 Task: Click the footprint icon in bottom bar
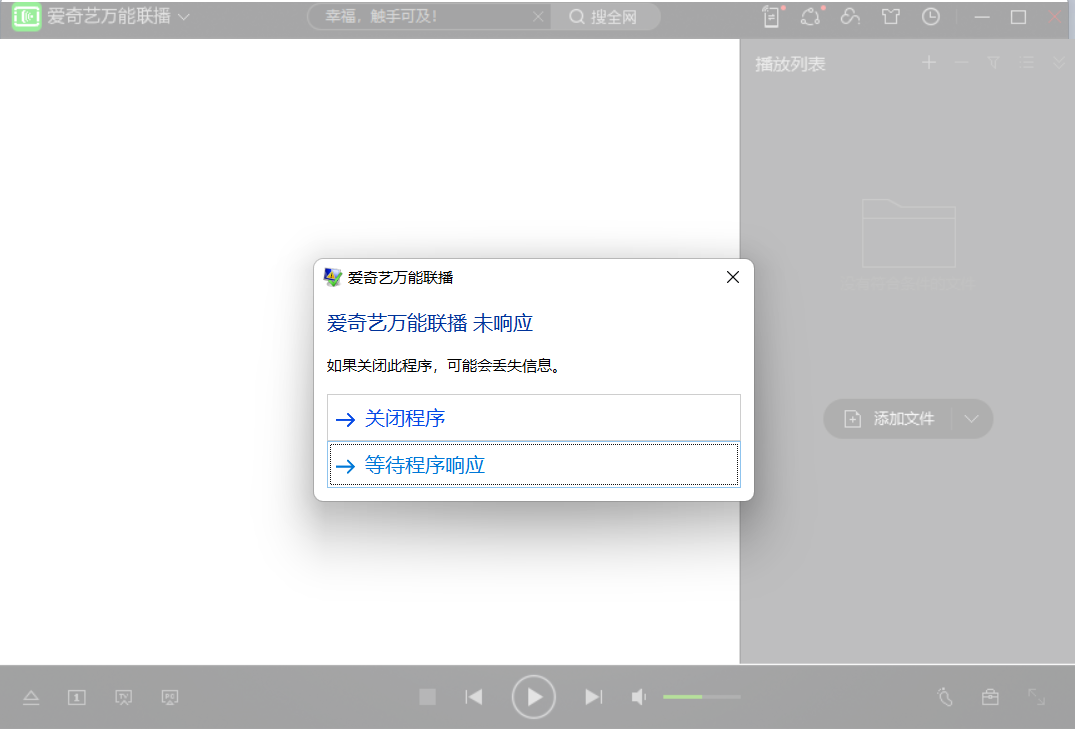pos(945,697)
